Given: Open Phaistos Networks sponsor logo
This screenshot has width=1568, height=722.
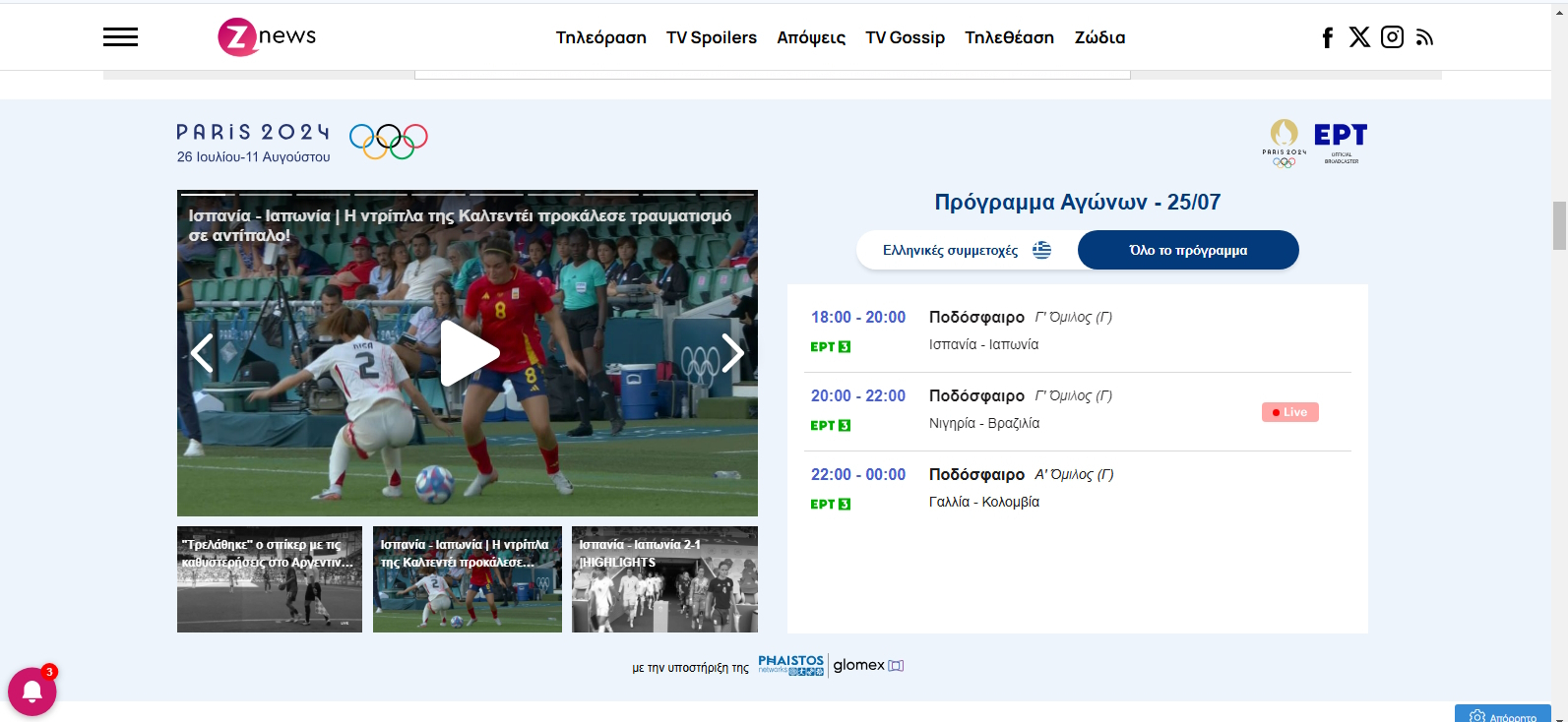Looking at the screenshot, I should [790, 666].
